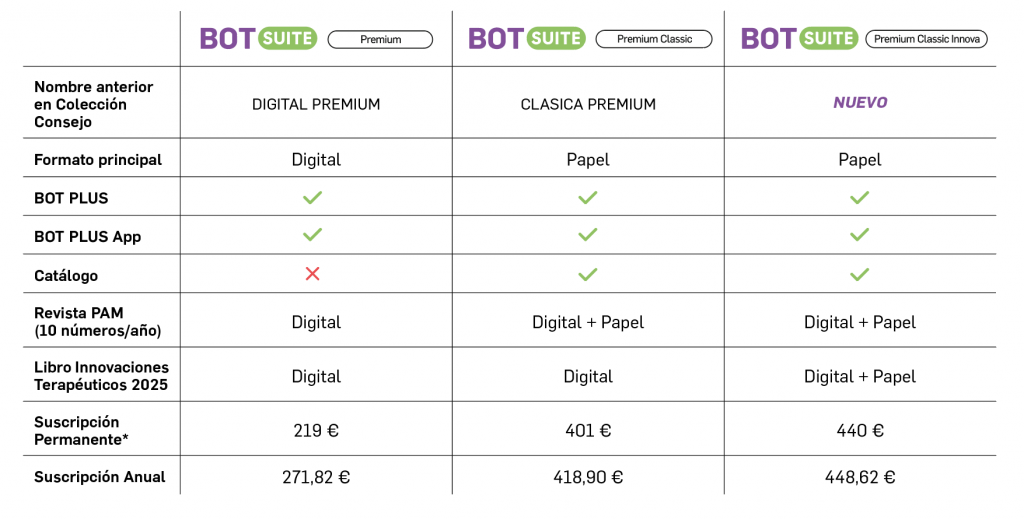
Task: Click the BOT PLUS checkmark under Premium
Action: (313, 197)
